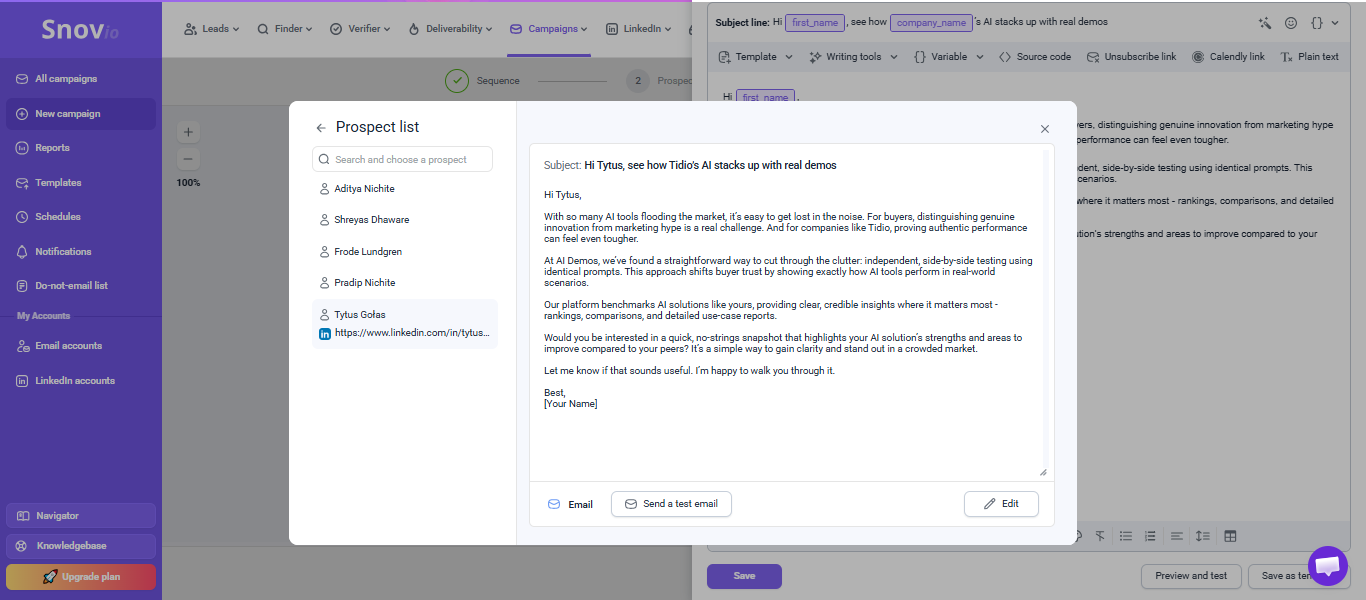Open Schedules in sidebar
This screenshot has width=1366, height=600.
point(81,217)
